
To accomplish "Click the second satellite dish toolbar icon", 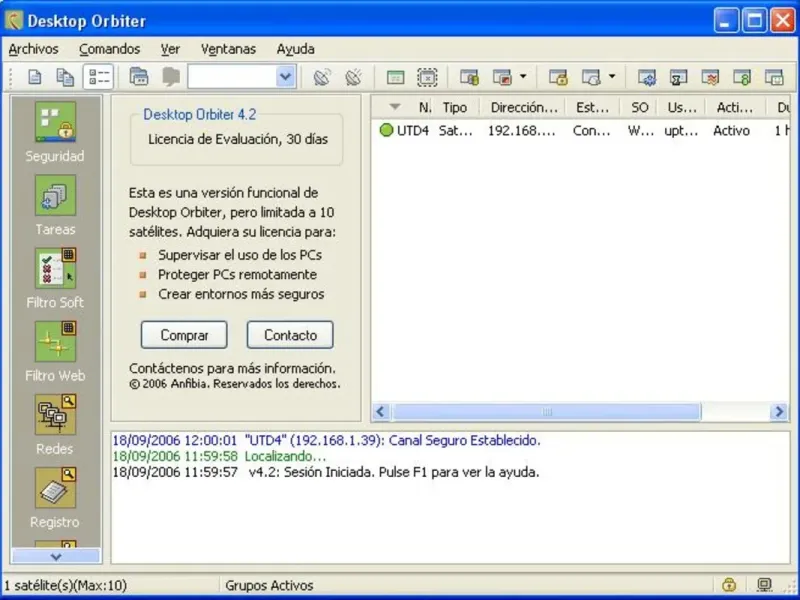I will pyautogui.click(x=354, y=78).
